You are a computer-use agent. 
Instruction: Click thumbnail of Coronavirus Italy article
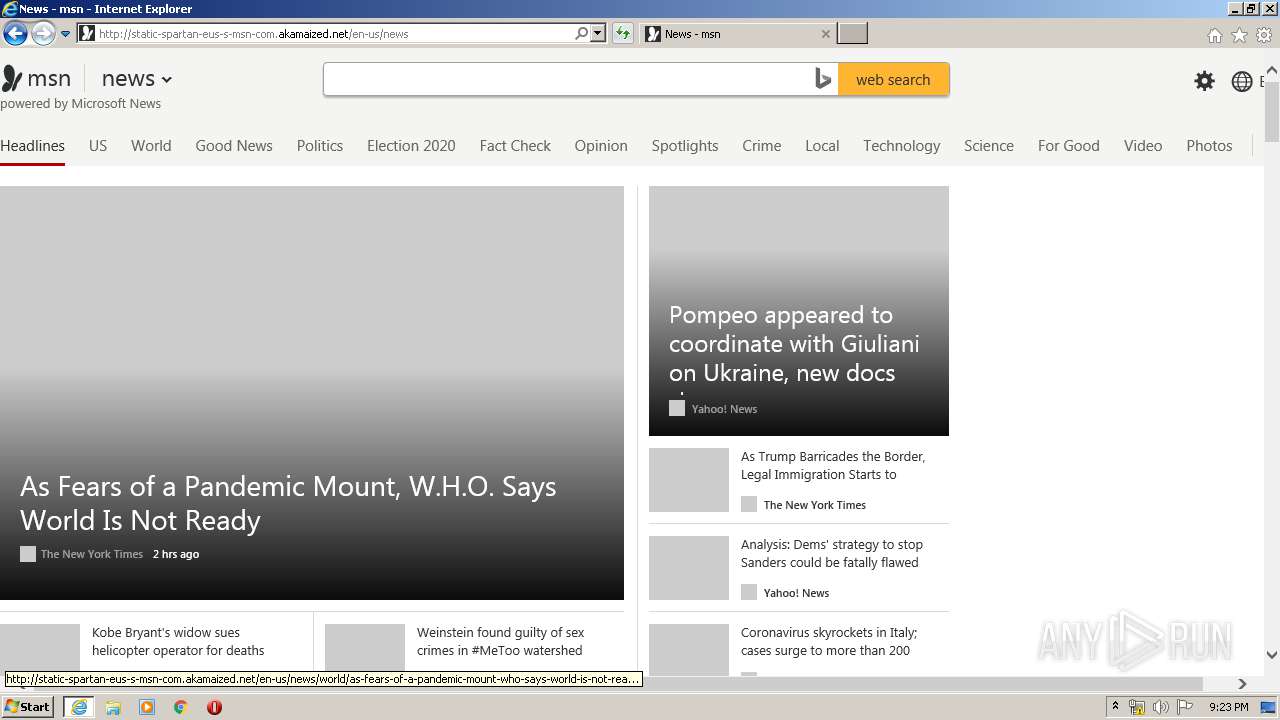(689, 650)
